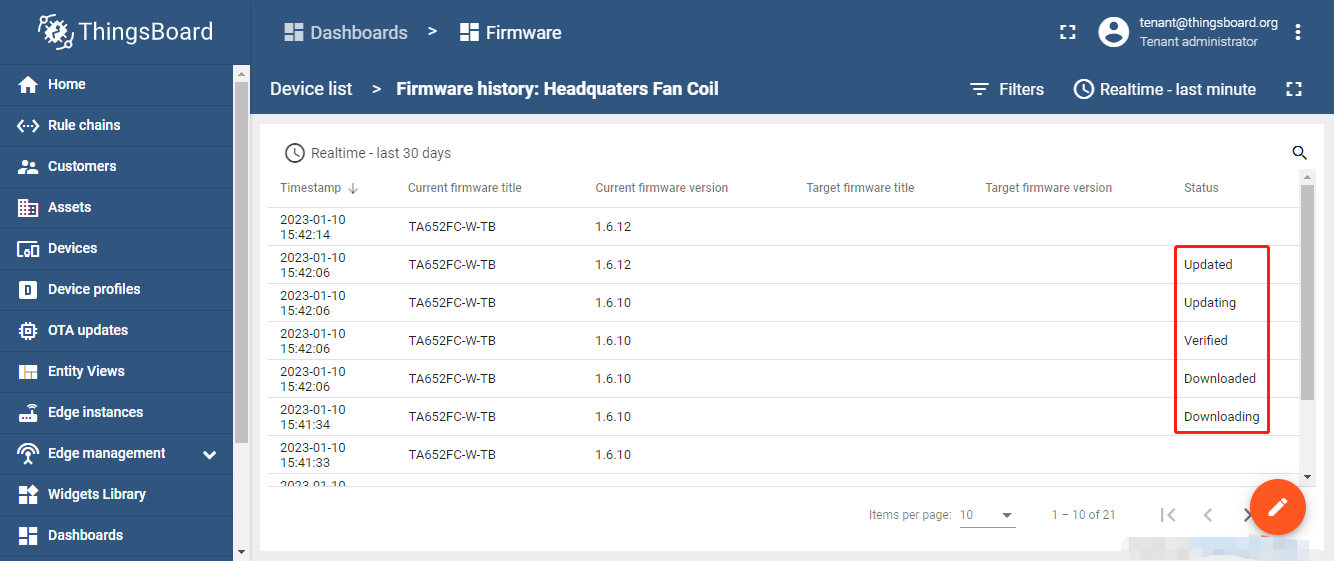Select the Downloading status cell
Screen dimensions: 1334x561
pyautogui.click(x=1222, y=417)
